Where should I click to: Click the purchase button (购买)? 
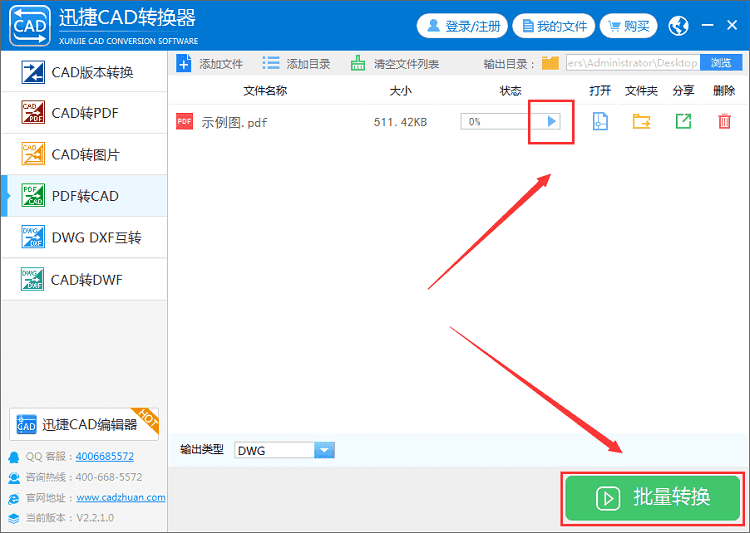tap(629, 26)
